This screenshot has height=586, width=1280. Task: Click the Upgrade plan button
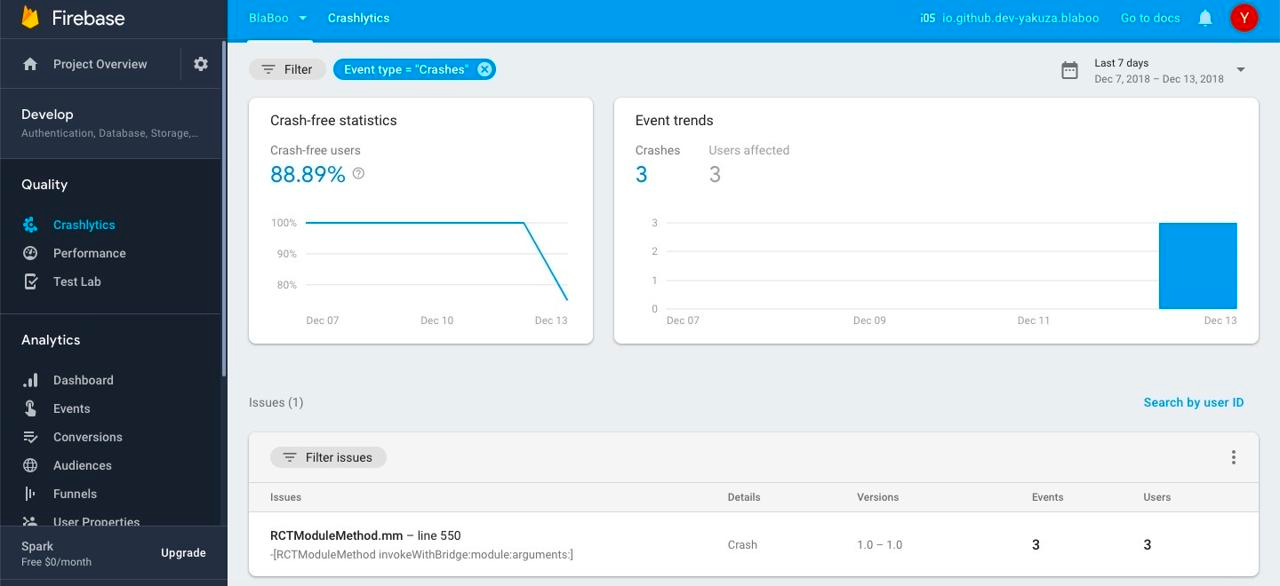[183, 553]
